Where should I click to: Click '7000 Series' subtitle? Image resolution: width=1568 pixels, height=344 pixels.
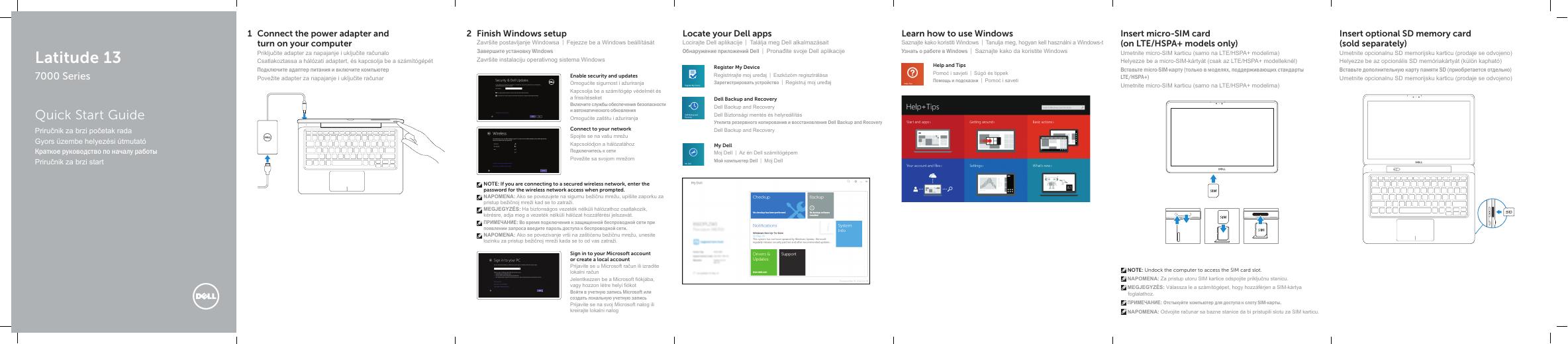pyautogui.click(x=62, y=76)
